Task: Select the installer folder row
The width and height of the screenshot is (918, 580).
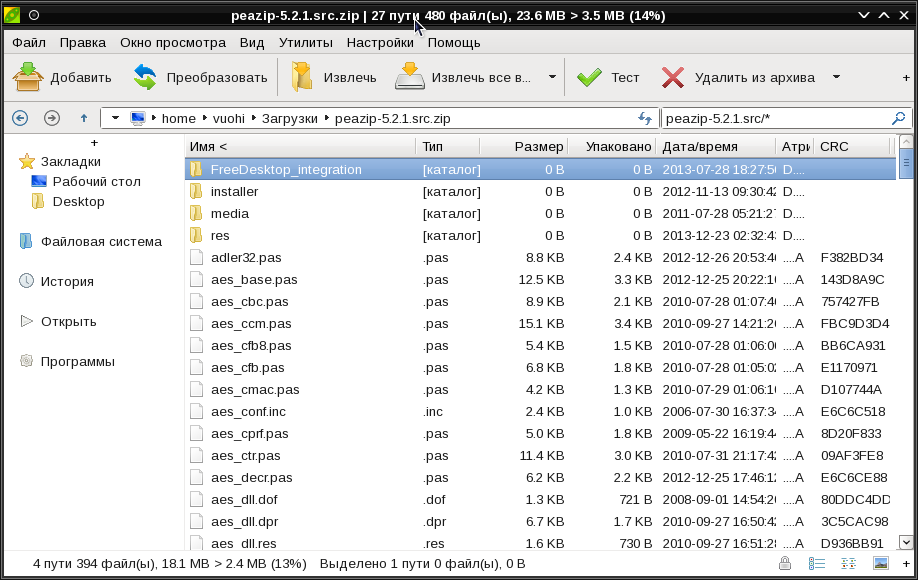Action: pyautogui.click(x=540, y=191)
